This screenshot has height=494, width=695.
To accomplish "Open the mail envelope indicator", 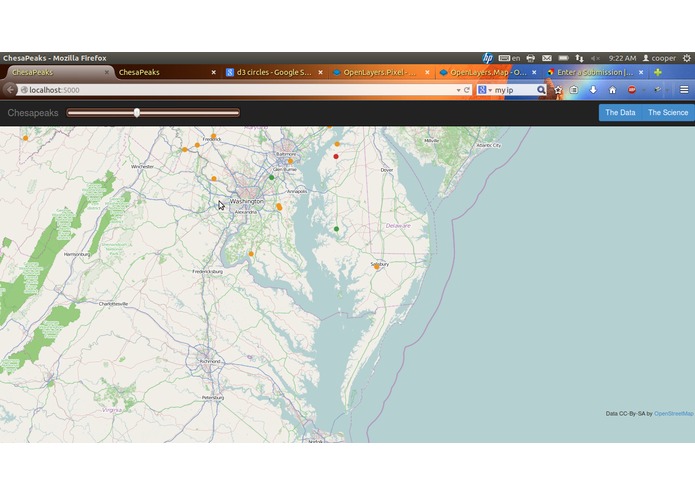I will [547, 58].
